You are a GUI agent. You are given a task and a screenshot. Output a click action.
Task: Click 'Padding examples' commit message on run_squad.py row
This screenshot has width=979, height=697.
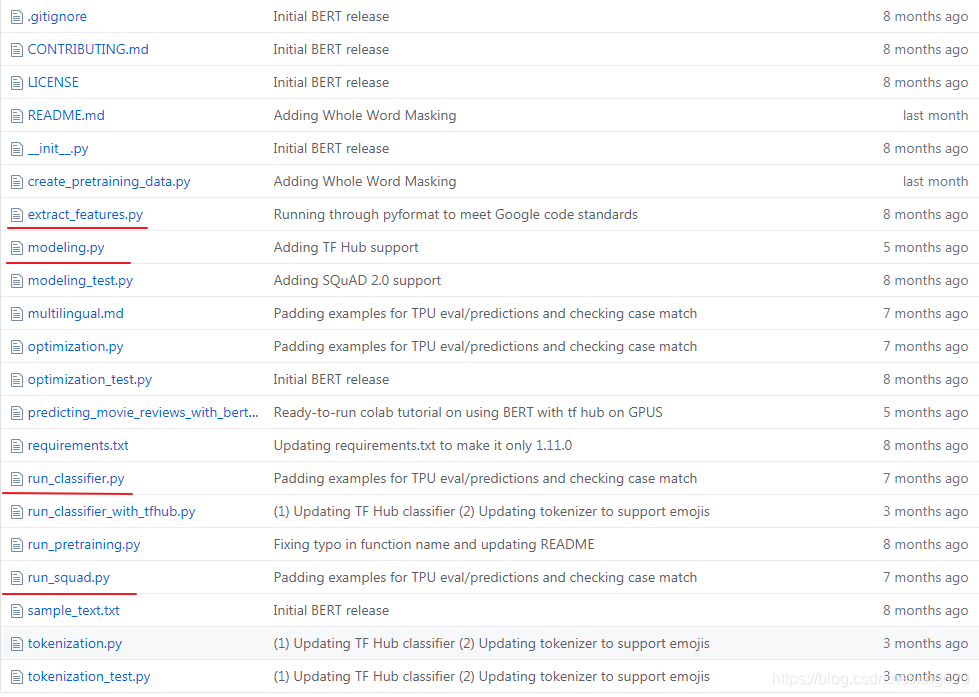[485, 578]
